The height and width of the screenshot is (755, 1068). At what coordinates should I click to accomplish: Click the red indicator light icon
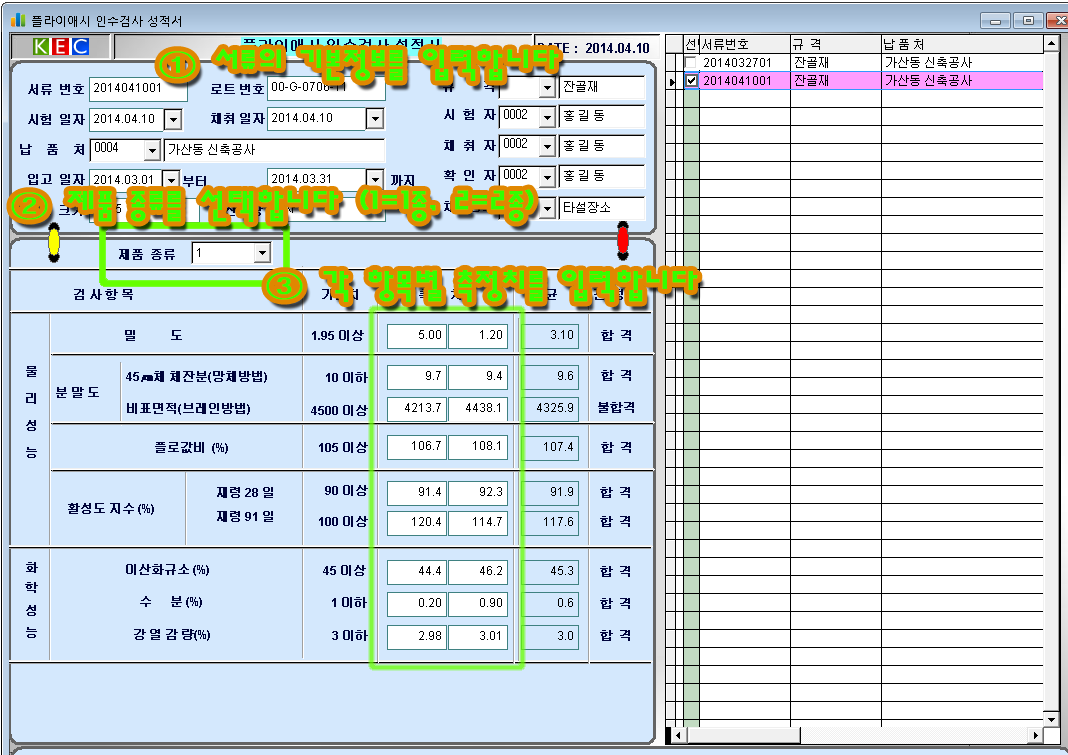coord(623,241)
